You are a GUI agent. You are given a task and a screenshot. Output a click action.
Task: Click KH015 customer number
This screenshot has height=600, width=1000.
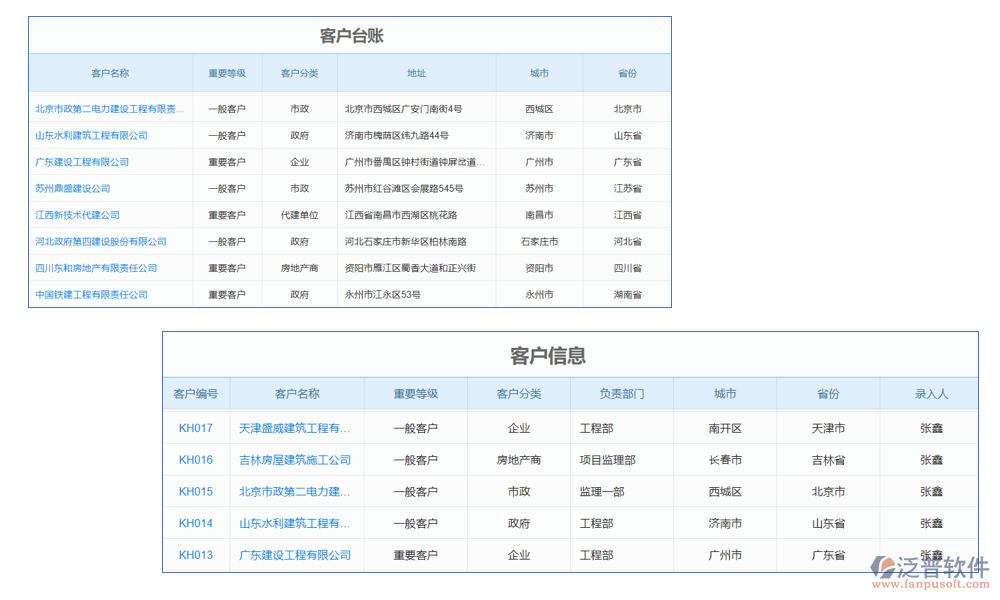[196, 491]
